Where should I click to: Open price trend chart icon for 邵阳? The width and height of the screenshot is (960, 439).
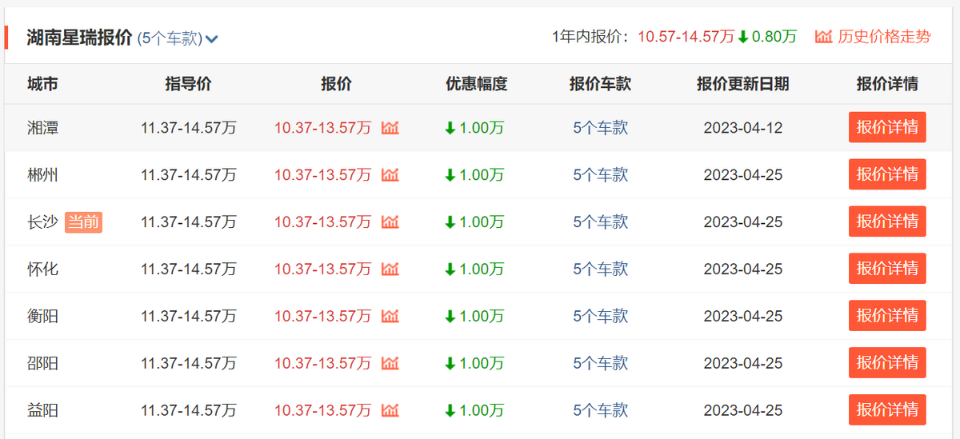(x=390, y=363)
